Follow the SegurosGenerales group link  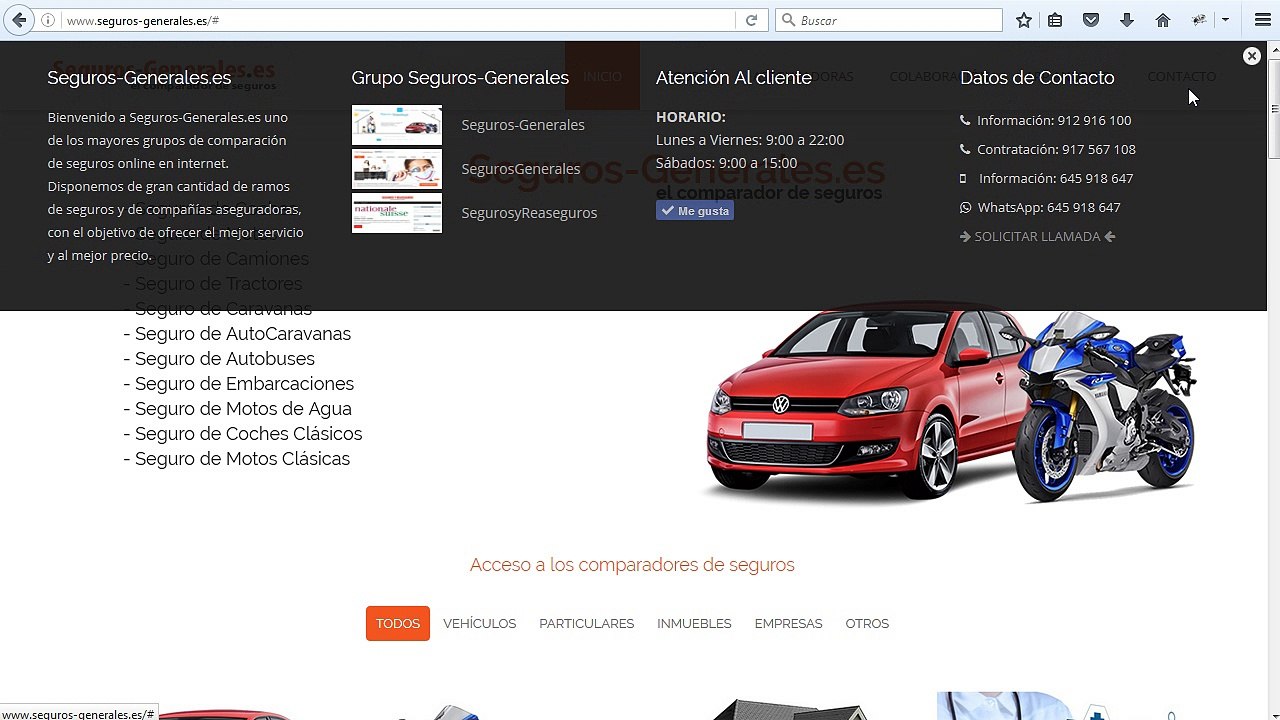tap(521, 169)
